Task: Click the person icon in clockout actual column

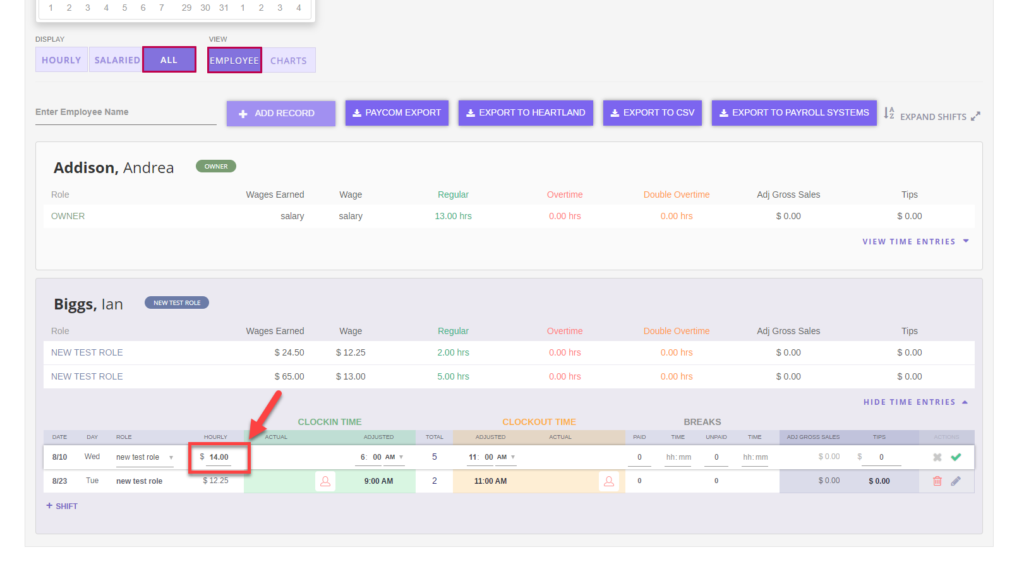Action: tap(608, 481)
